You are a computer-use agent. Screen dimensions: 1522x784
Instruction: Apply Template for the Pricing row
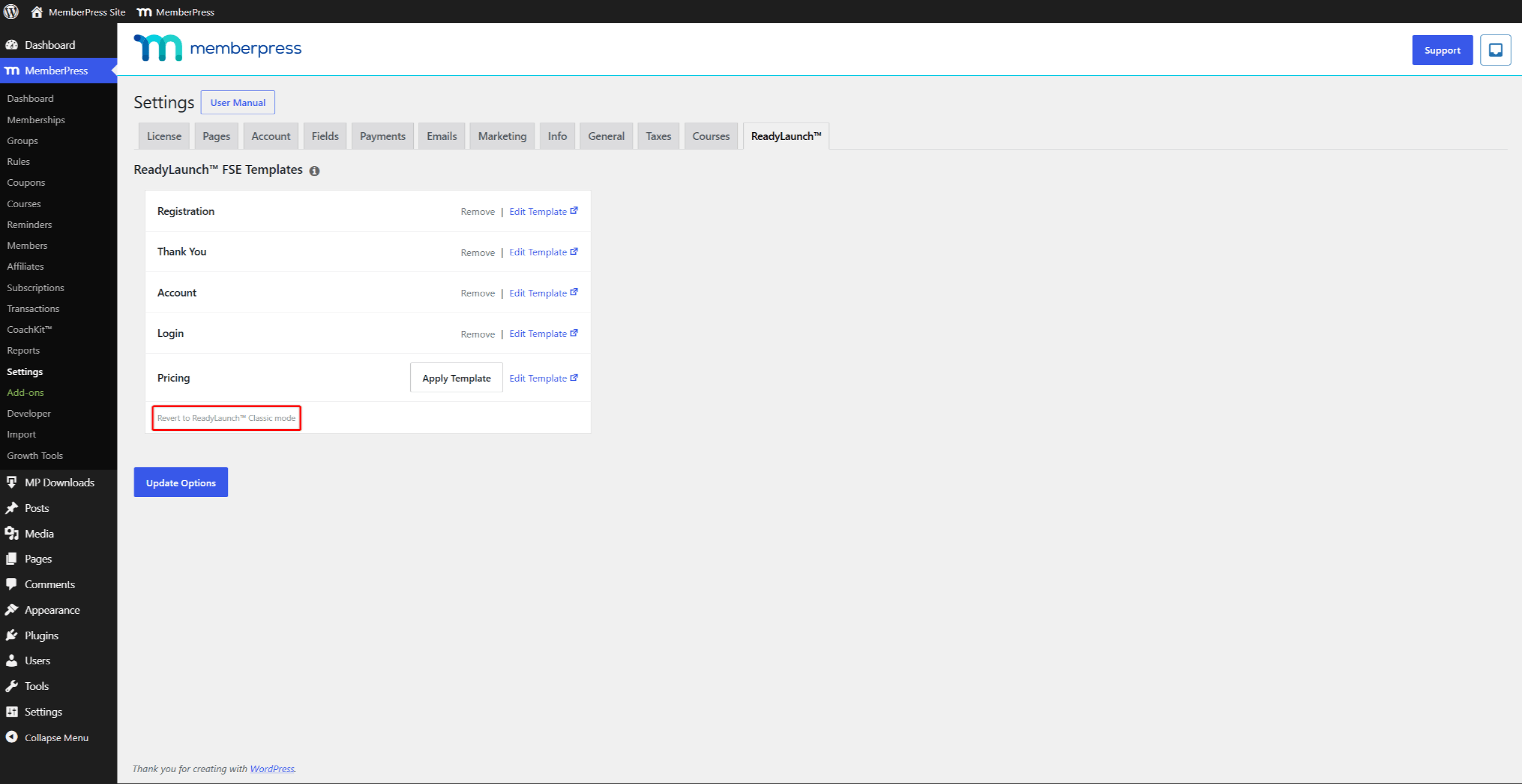pos(457,377)
